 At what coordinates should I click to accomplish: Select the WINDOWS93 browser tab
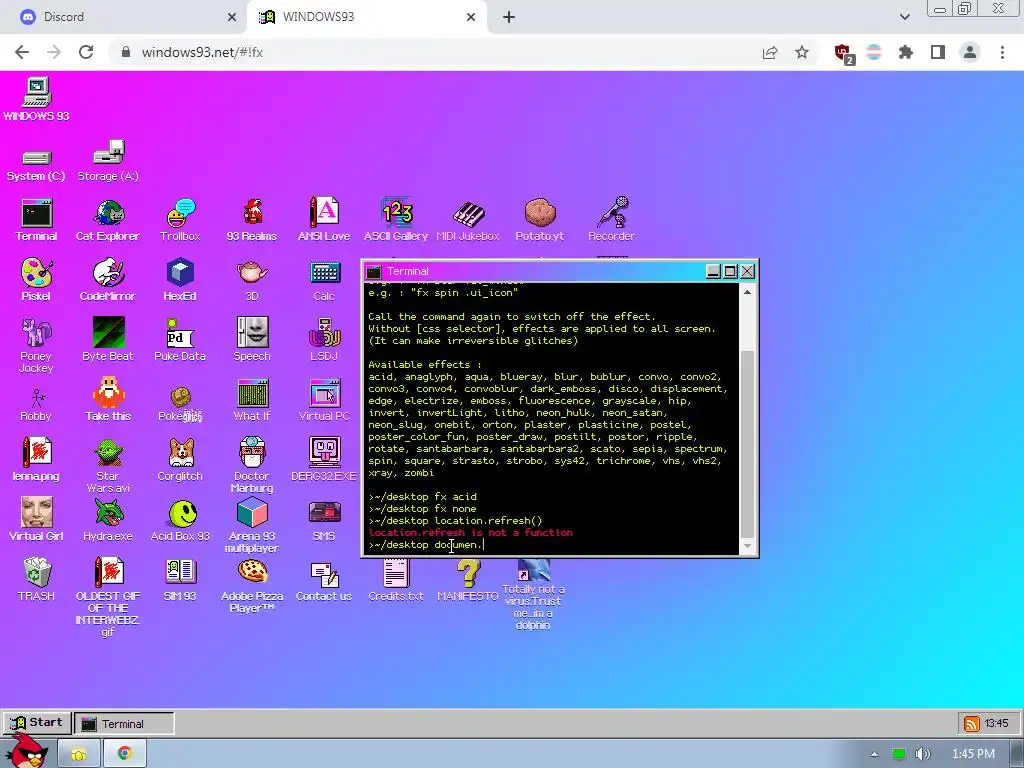coord(367,17)
